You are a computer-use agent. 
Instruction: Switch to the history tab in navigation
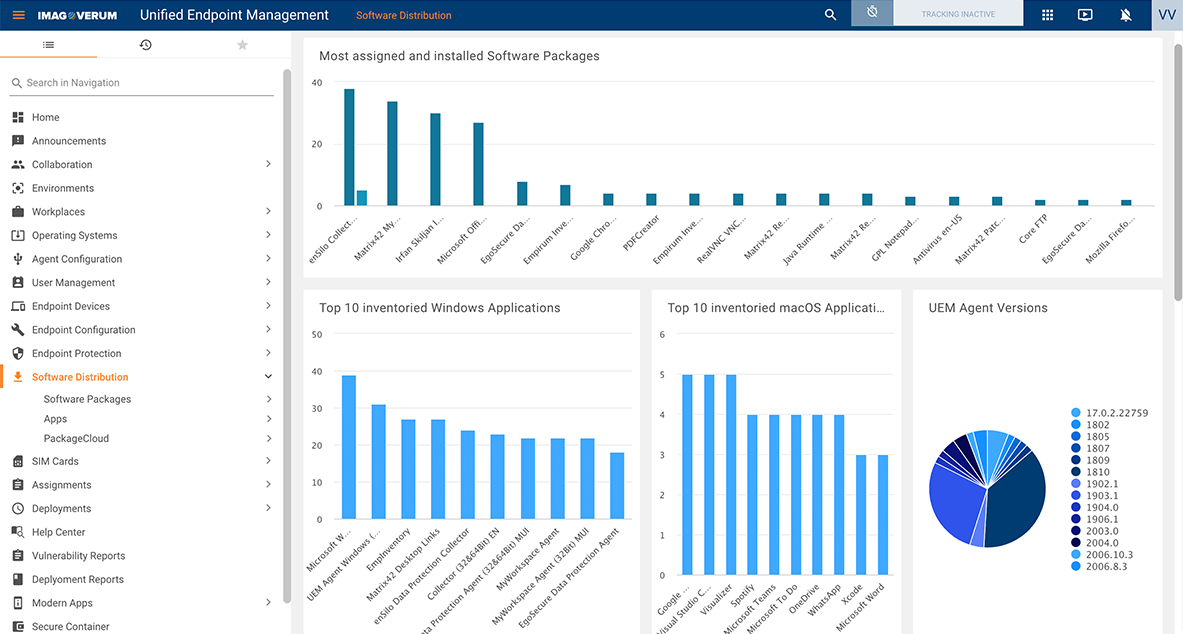pos(145,45)
